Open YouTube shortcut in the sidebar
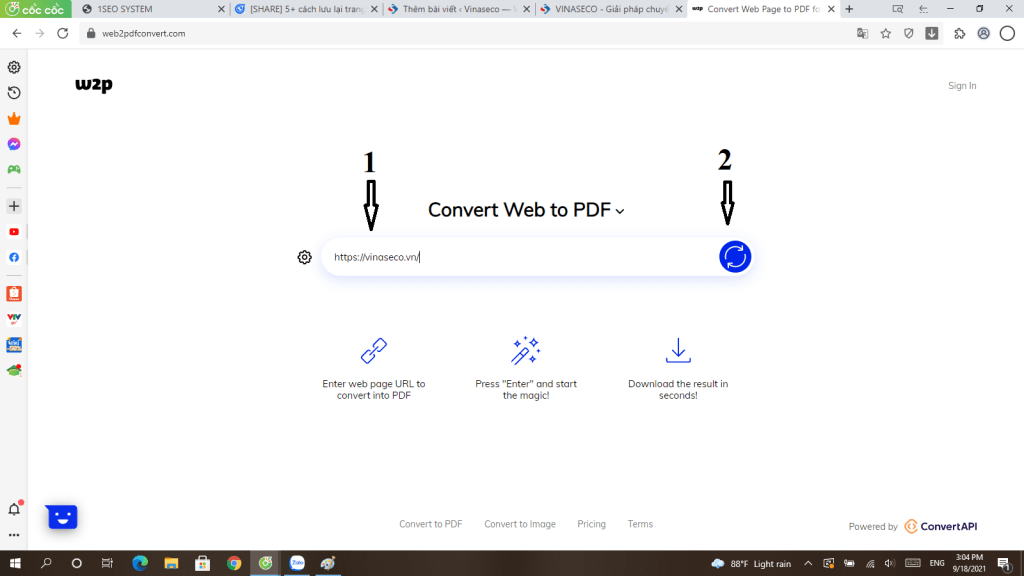The height and width of the screenshot is (576, 1024). tap(14, 232)
